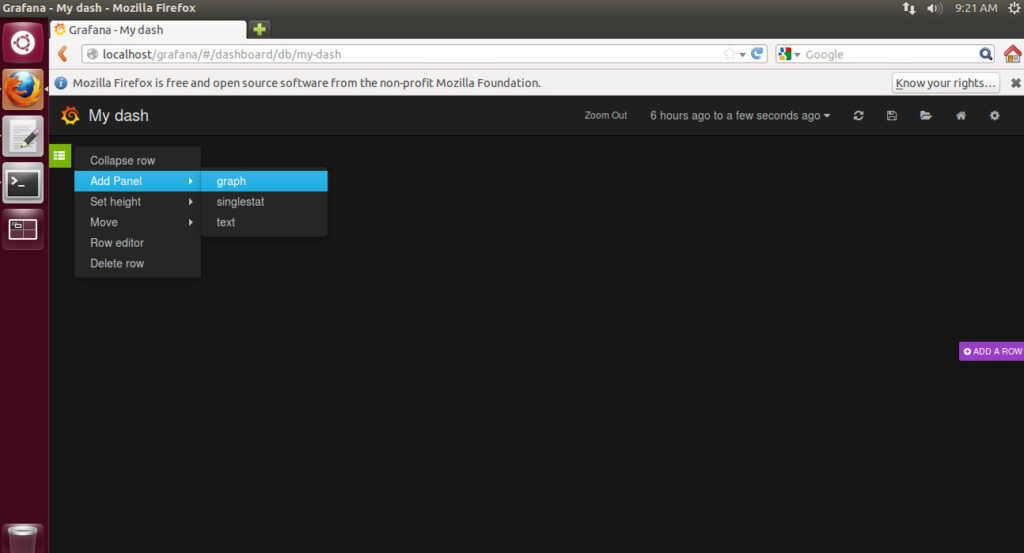Click the site identity globe icon

point(92,54)
